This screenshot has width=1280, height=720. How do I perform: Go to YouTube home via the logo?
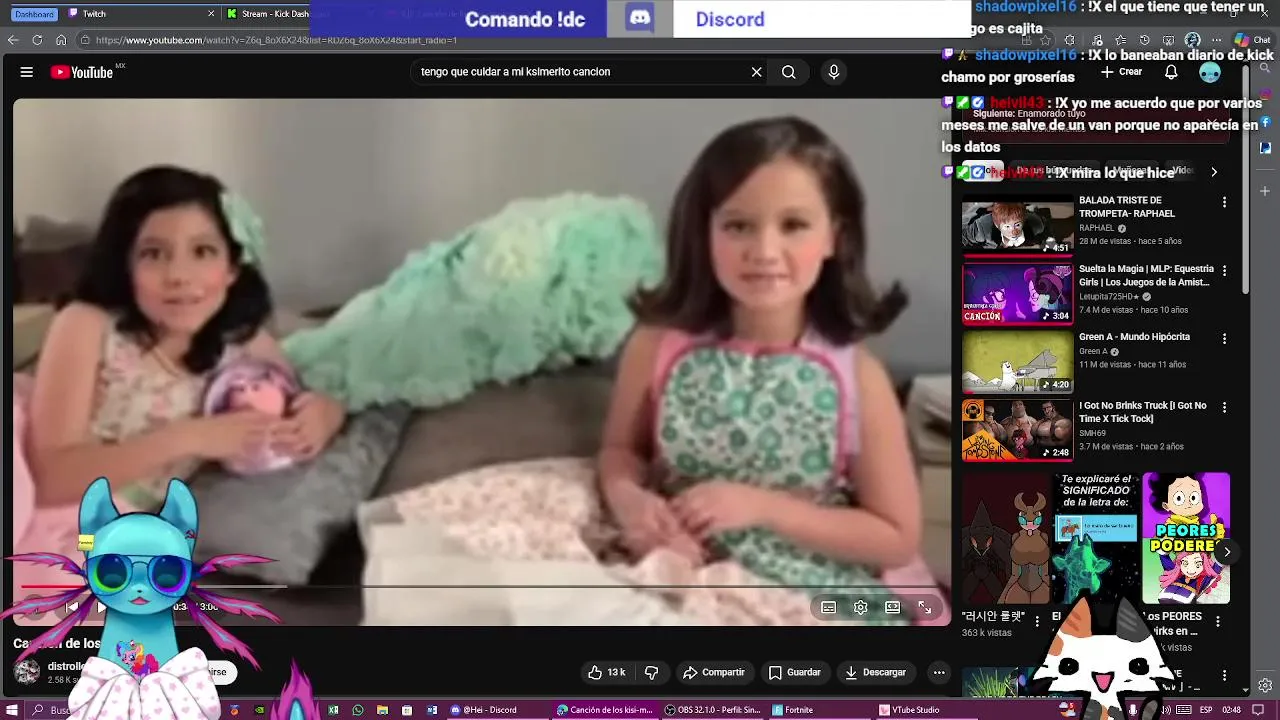click(82, 72)
